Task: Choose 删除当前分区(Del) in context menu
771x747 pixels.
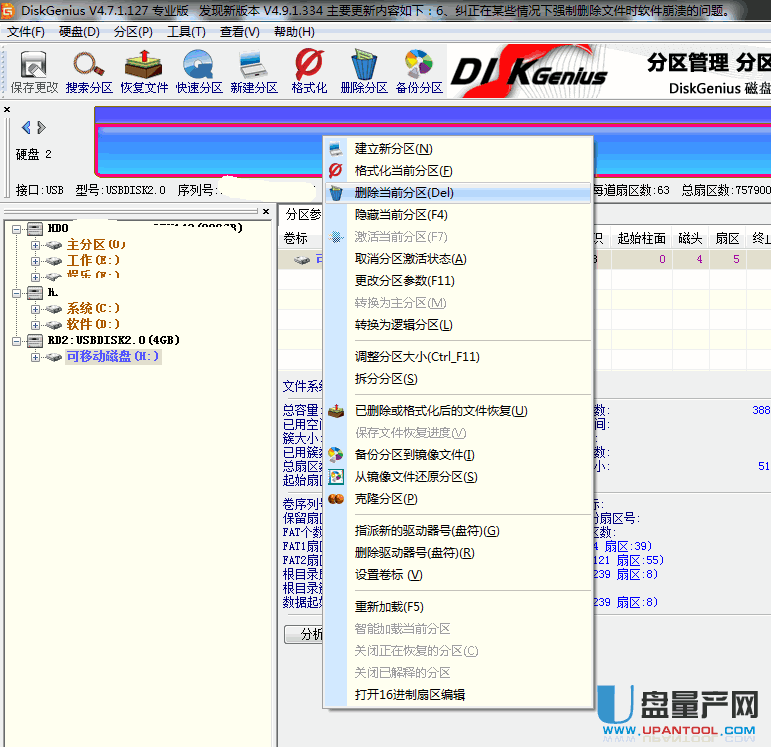Action: click(404, 193)
